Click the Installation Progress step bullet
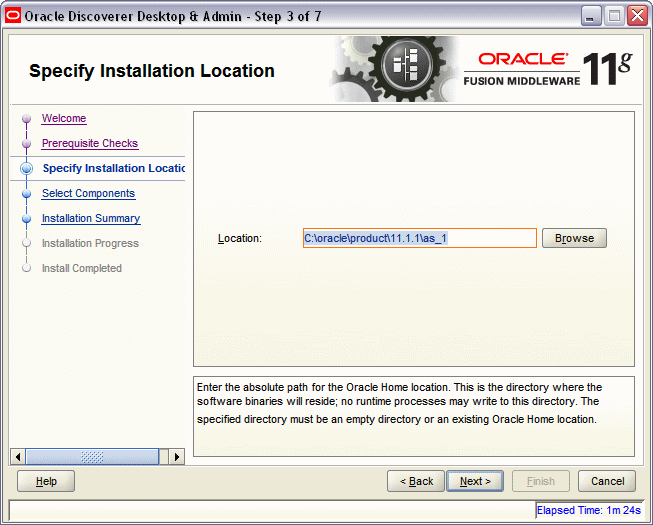This screenshot has height=525, width=653. click(27, 243)
